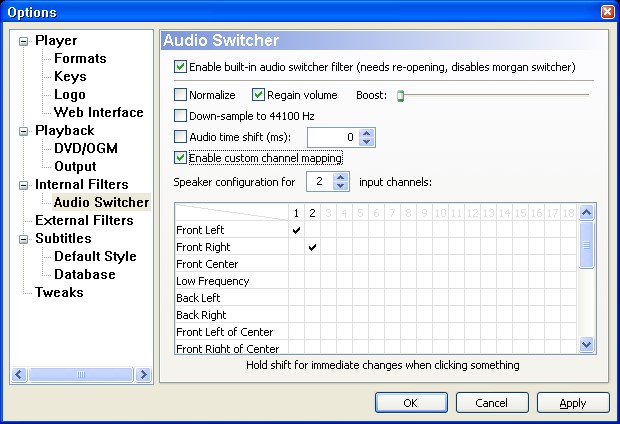Enable the Normalize checkbox

tap(180, 95)
